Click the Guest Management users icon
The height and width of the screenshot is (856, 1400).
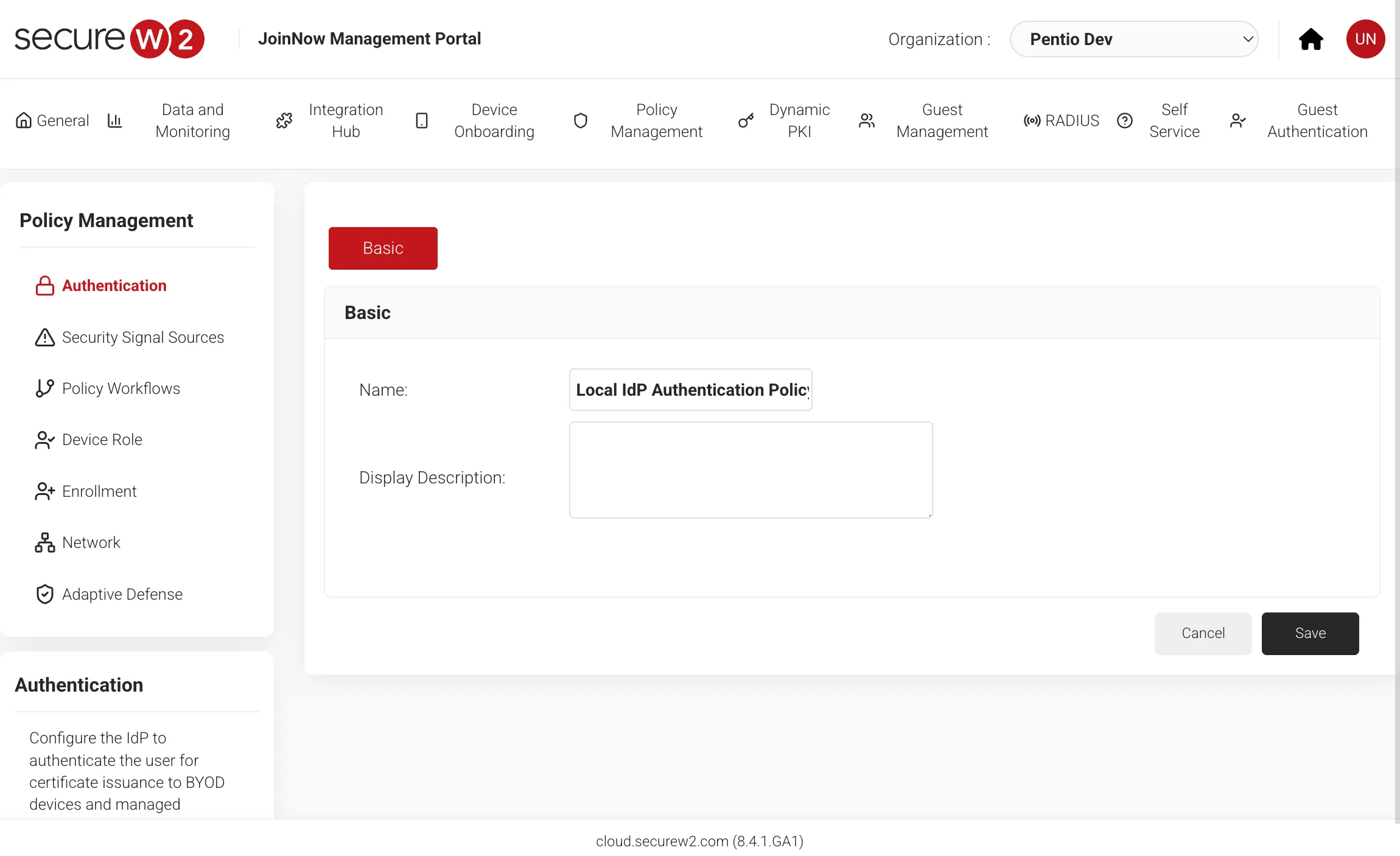[867, 121]
